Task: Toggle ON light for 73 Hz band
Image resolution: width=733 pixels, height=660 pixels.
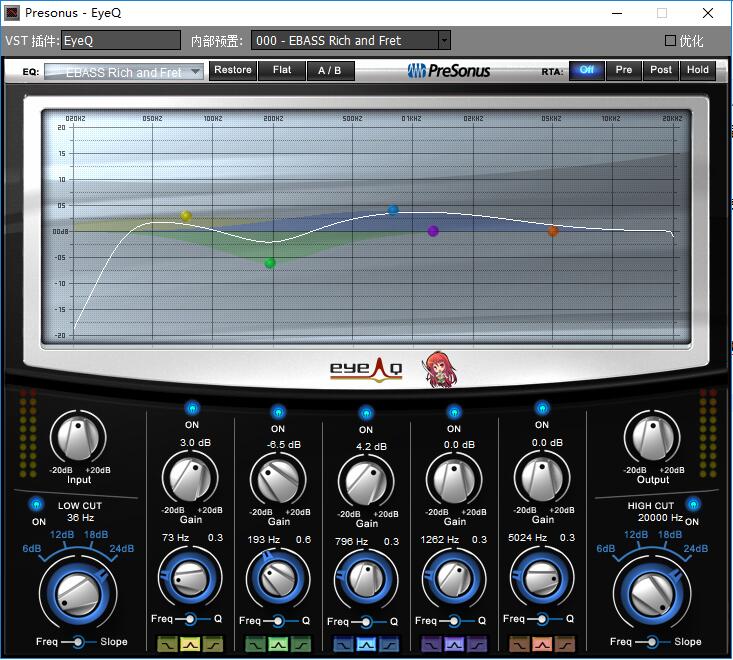Action: pyautogui.click(x=192, y=408)
